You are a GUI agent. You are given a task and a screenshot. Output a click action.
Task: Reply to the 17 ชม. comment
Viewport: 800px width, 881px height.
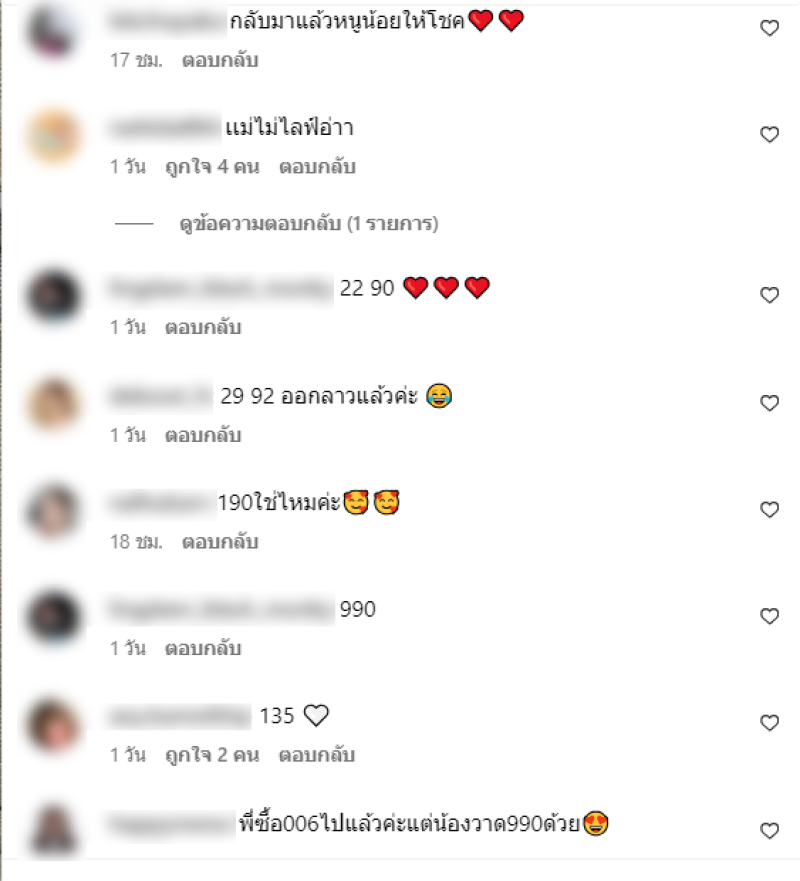click(220, 60)
